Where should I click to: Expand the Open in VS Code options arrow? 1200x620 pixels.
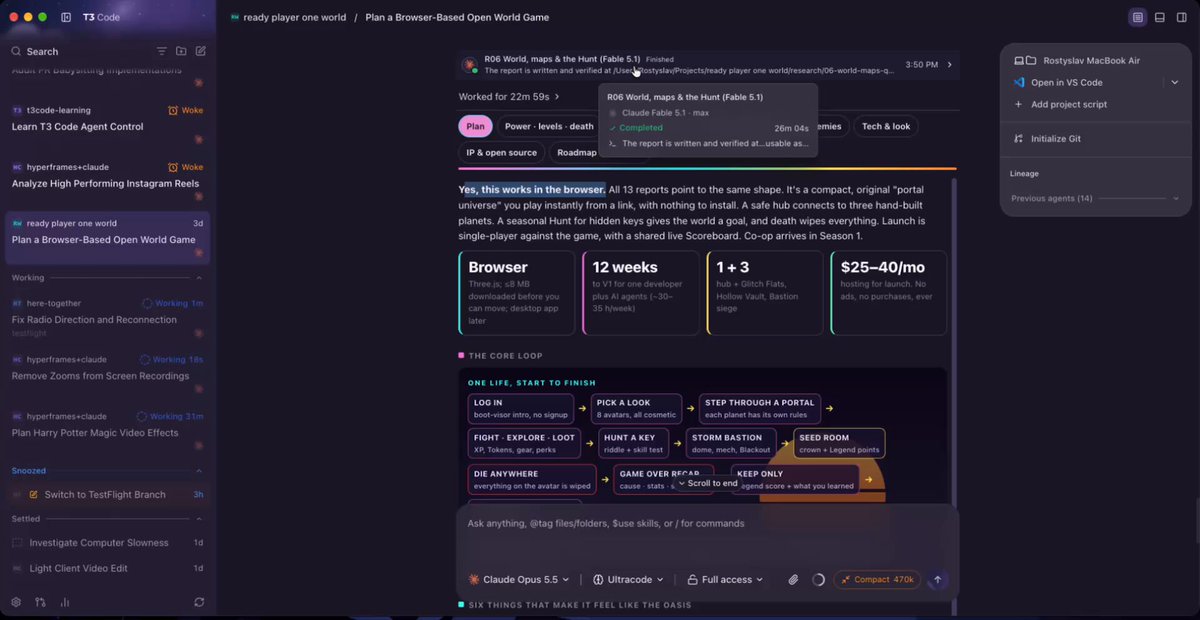tap(1174, 82)
